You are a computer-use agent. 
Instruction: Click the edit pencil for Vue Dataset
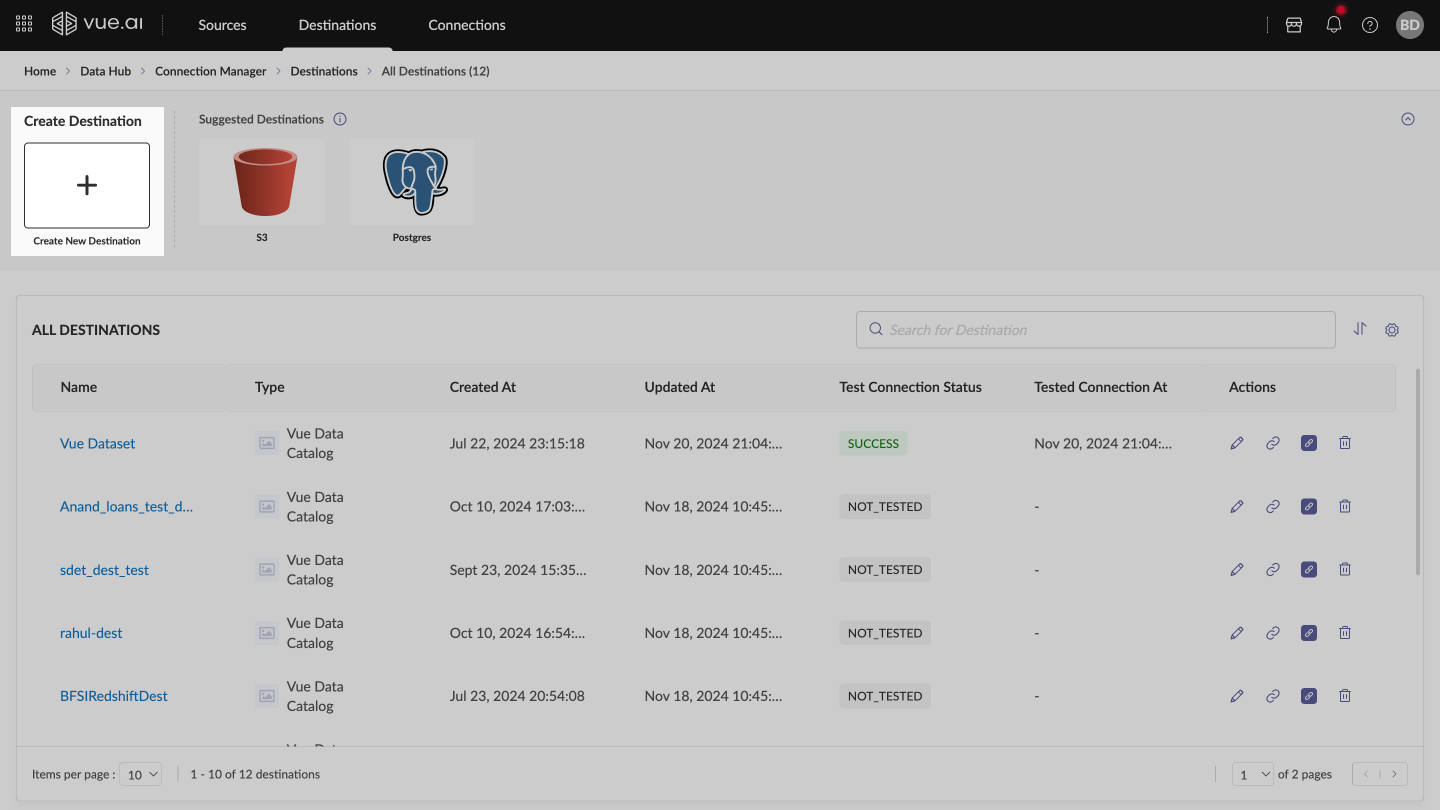pyautogui.click(x=1237, y=443)
